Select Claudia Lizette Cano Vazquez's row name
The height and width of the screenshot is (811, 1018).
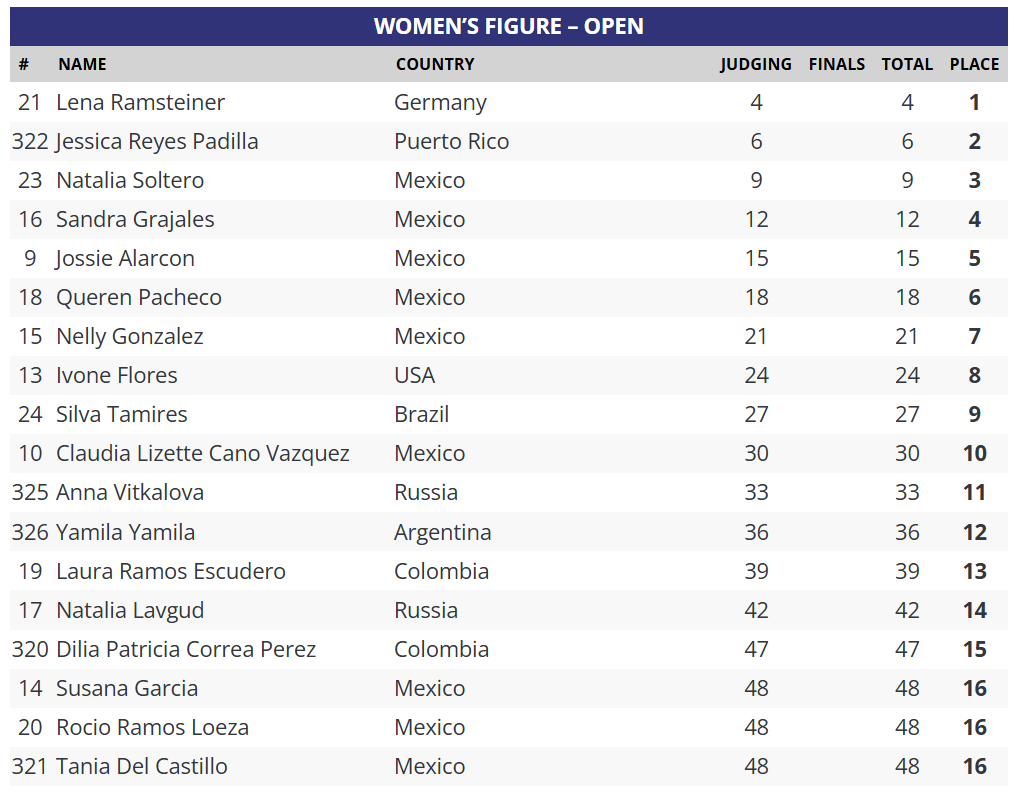pos(203,453)
